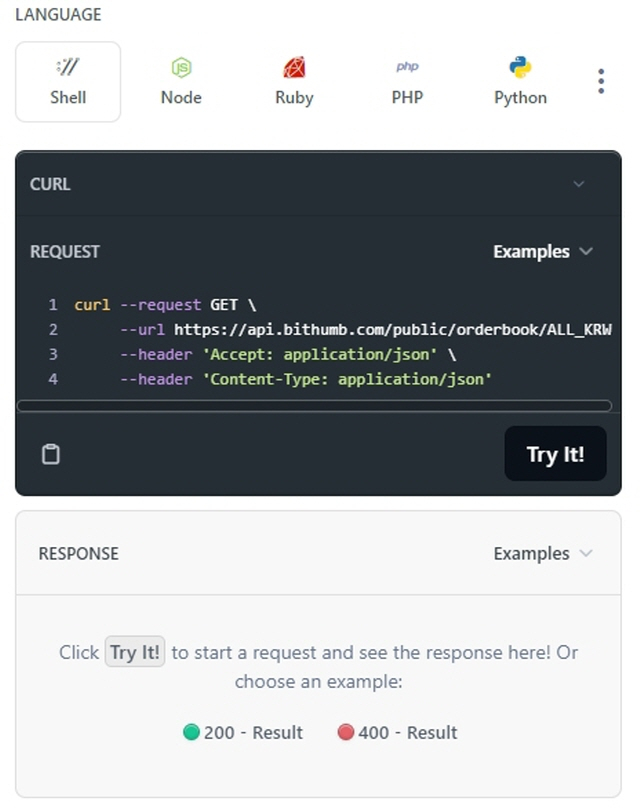Viewport: 640px width, 808px height.
Task: Choose the Python language icon
Action: click(520, 68)
